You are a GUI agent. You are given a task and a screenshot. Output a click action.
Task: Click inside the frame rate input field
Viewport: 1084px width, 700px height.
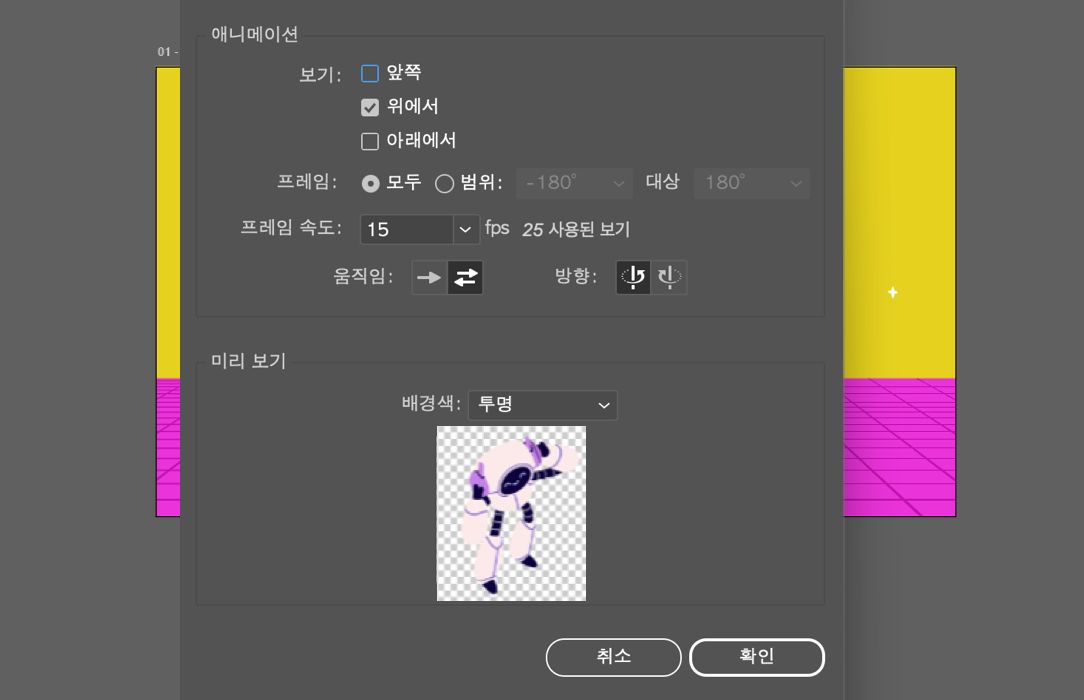click(405, 229)
